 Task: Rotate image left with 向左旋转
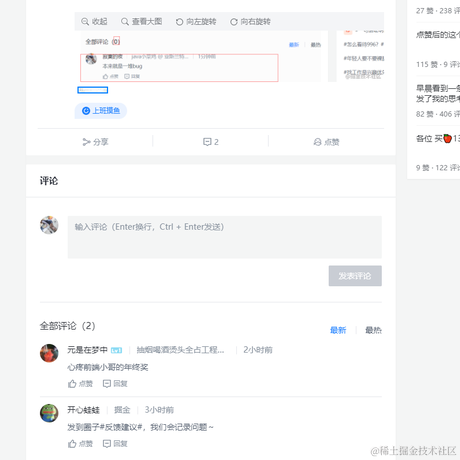point(196,22)
